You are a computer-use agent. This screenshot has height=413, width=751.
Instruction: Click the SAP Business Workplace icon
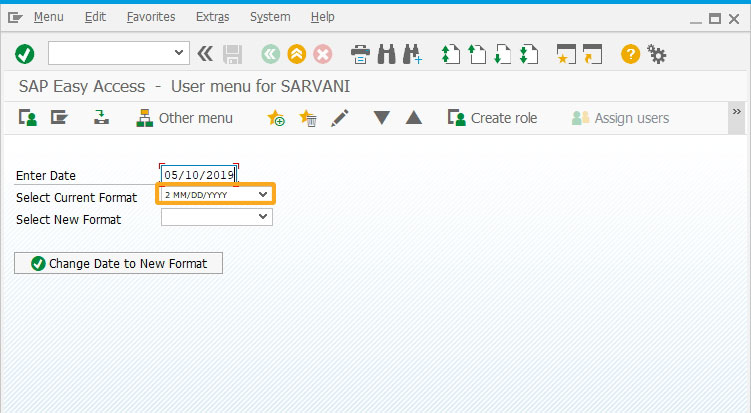[x=101, y=117]
